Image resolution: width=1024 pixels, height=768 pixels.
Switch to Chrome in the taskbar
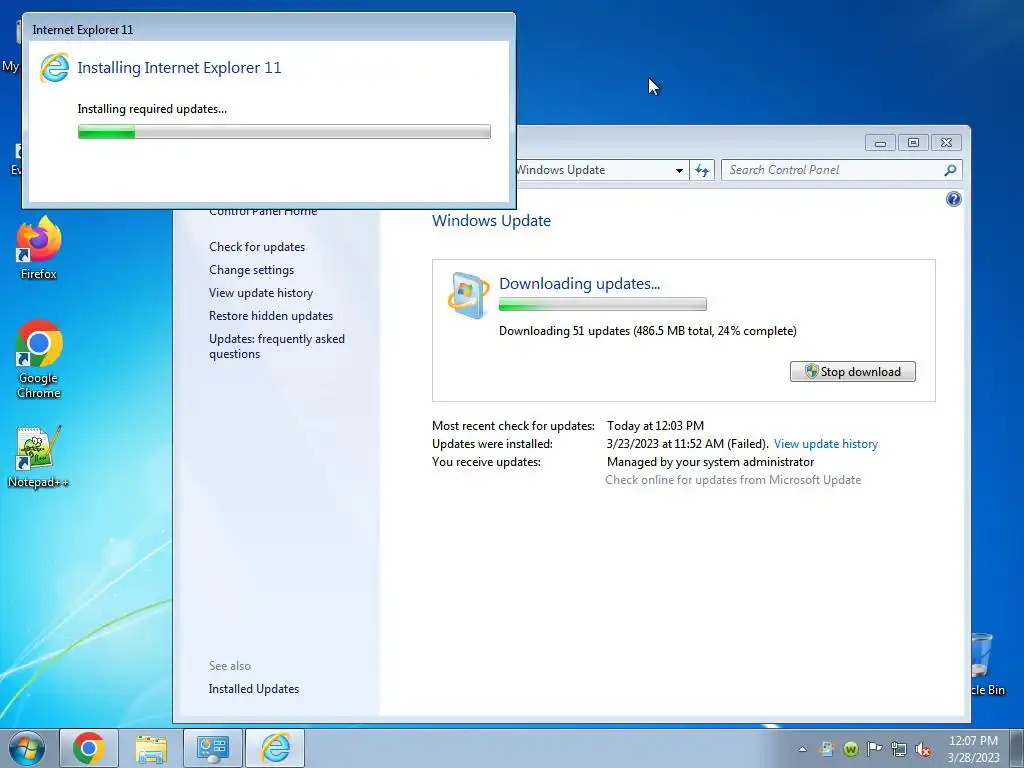pyautogui.click(x=89, y=748)
